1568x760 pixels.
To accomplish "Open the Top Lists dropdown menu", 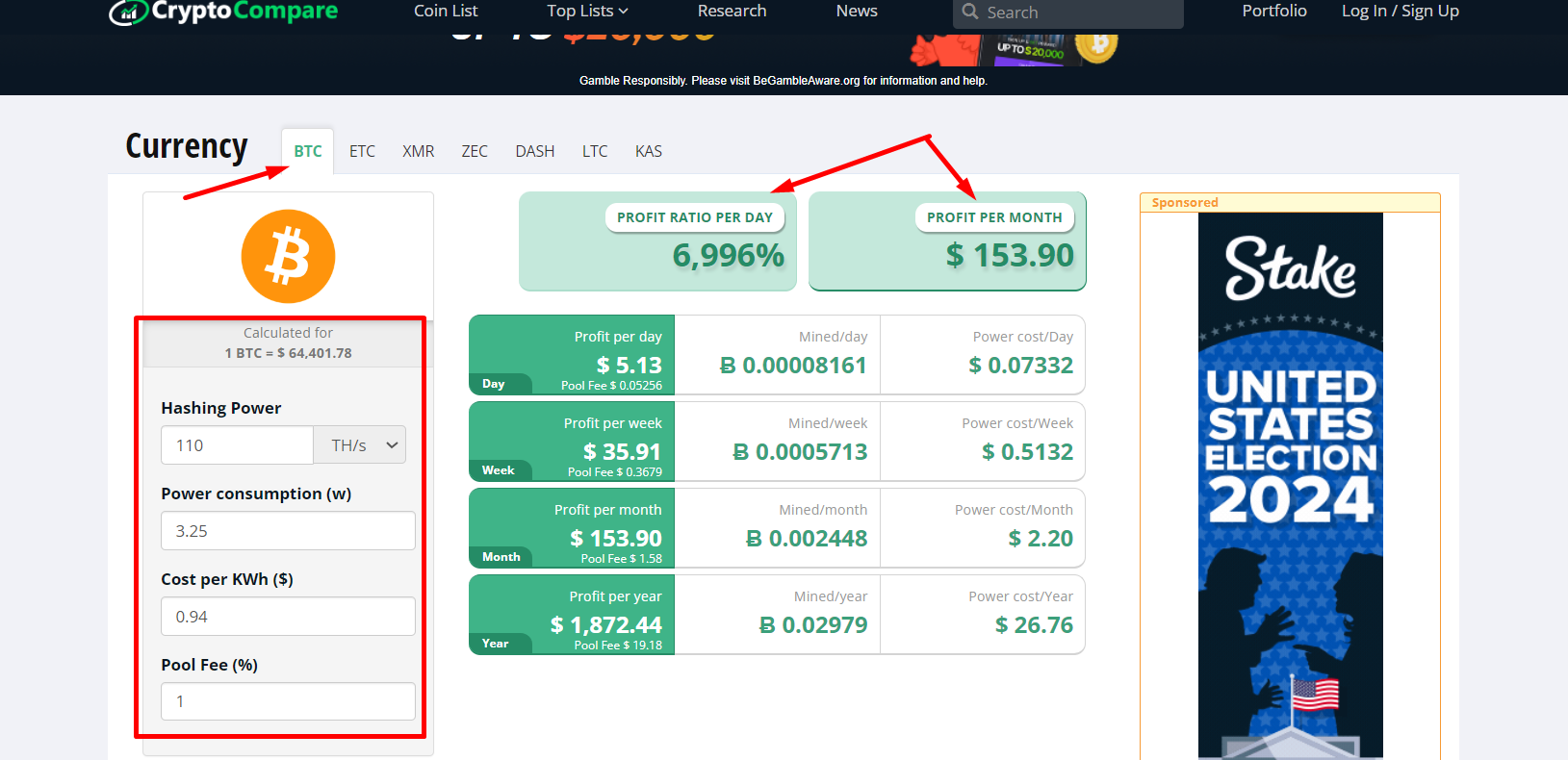I will pos(587,12).
